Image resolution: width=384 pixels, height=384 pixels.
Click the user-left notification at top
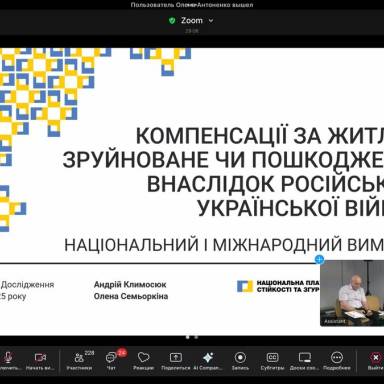tap(192, 5)
